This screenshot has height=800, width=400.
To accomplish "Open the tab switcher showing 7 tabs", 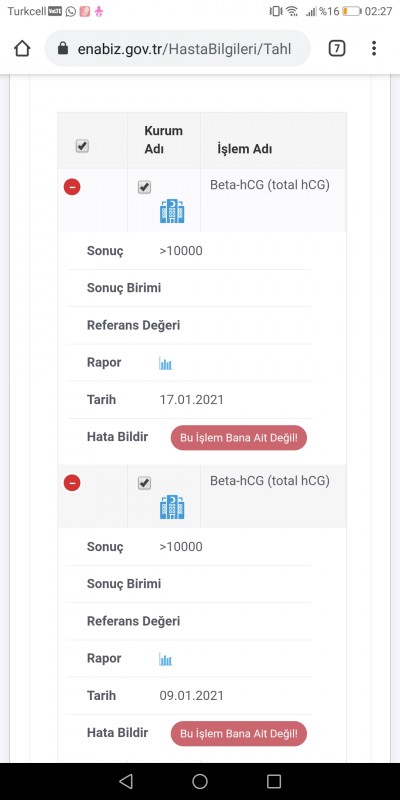I will tap(337, 48).
